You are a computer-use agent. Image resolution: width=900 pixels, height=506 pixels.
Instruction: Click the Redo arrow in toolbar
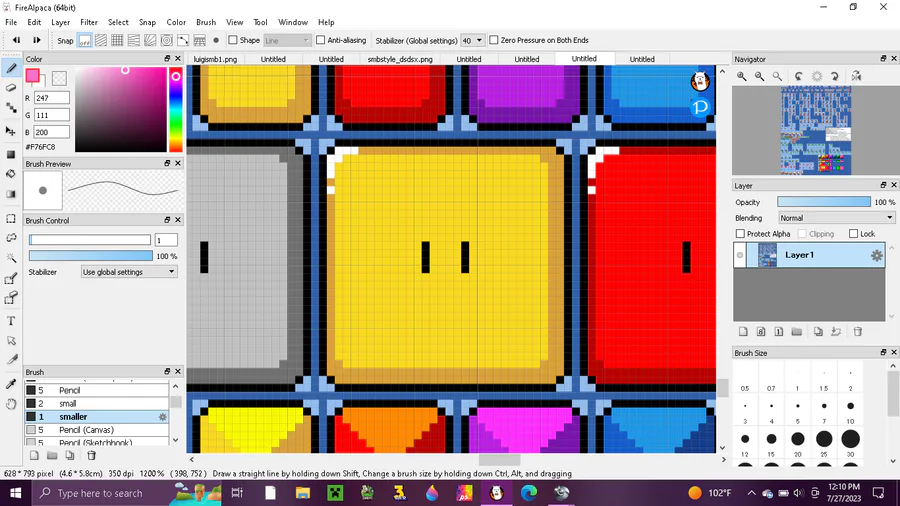37,40
